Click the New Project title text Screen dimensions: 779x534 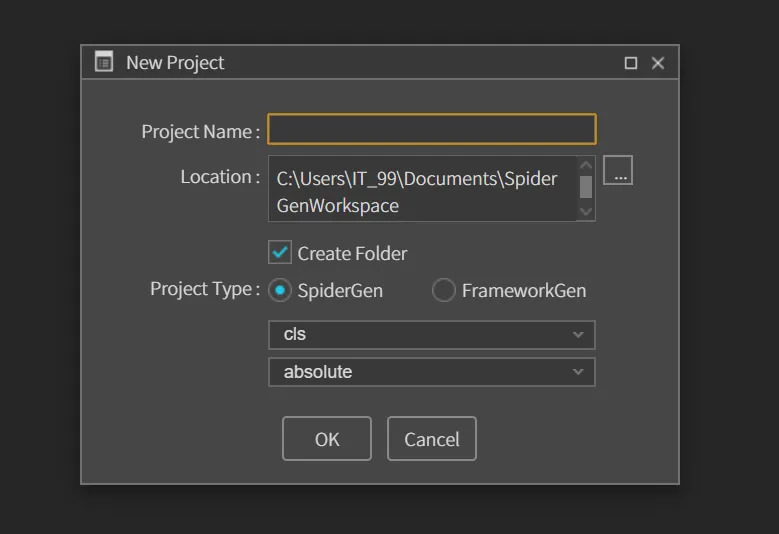(x=175, y=63)
